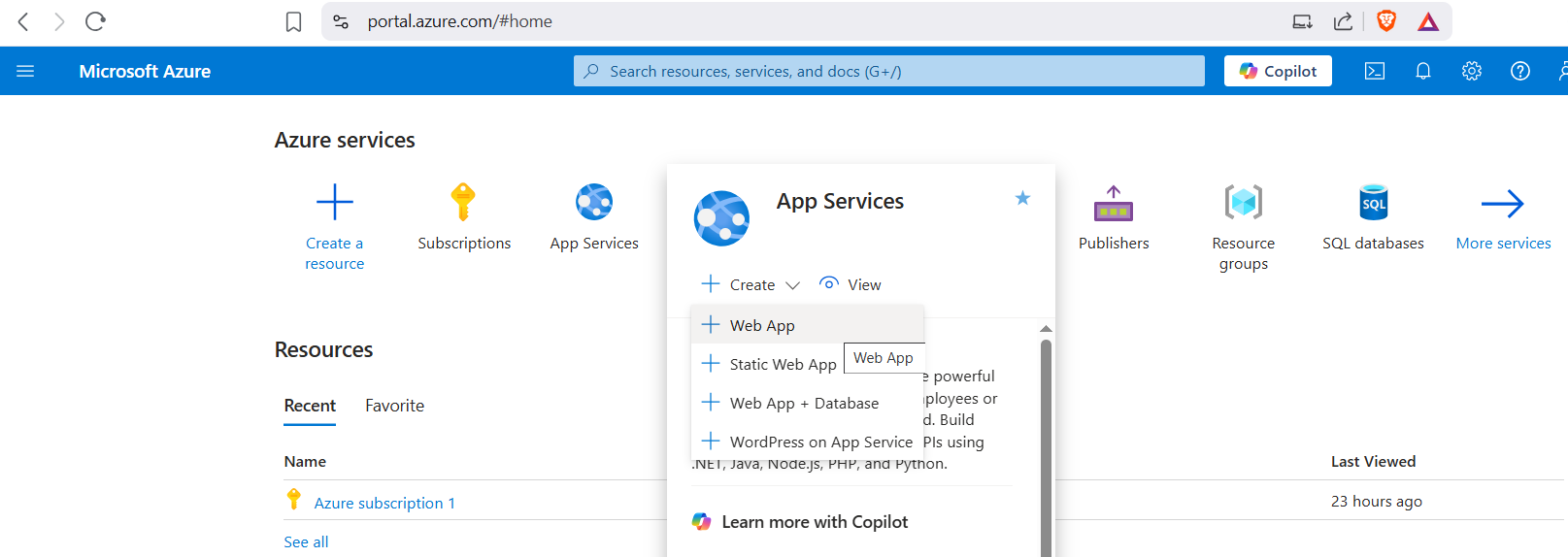Click the Copilot button in header
This screenshot has height=557, width=1568.
[1278, 71]
